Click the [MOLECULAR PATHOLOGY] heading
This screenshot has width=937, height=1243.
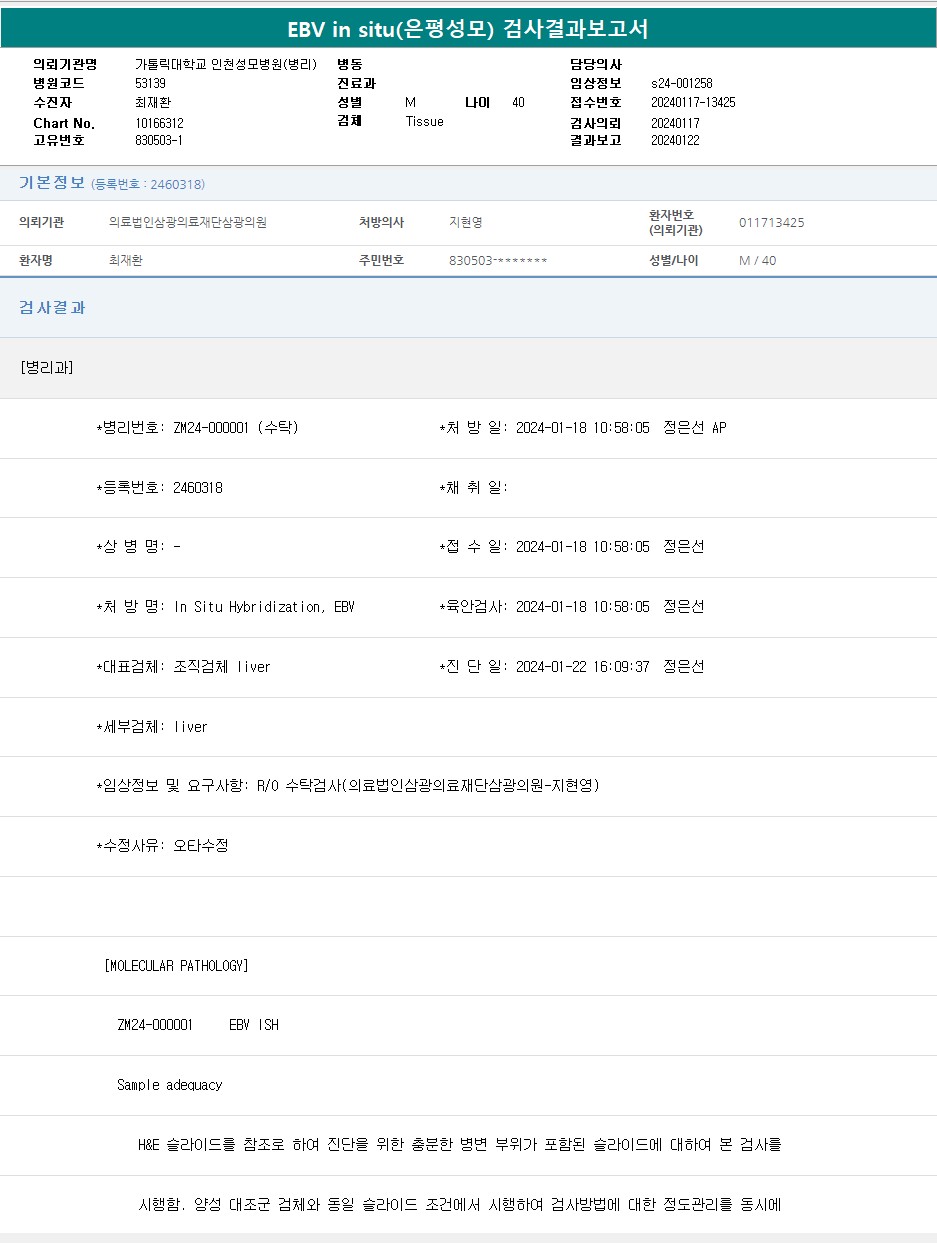click(x=176, y=966)
